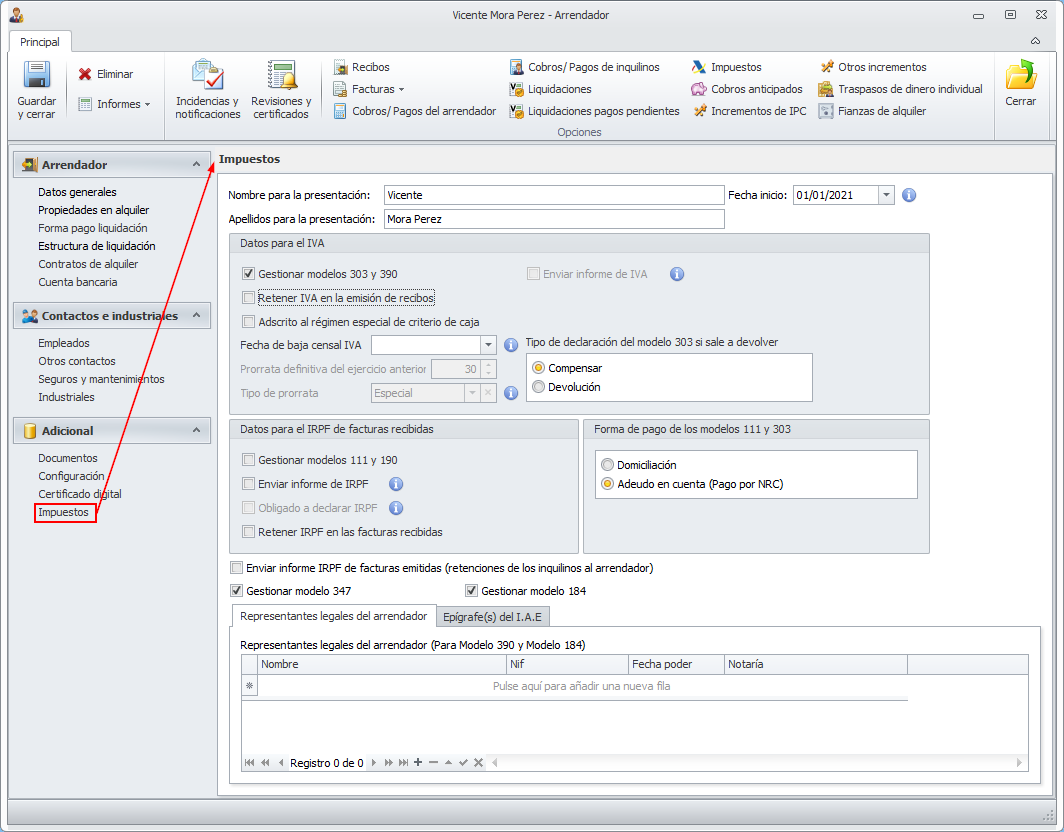The image size is (1064, 832).
Task: Select Representantes legales del arrendador tab
Action: 333,616
